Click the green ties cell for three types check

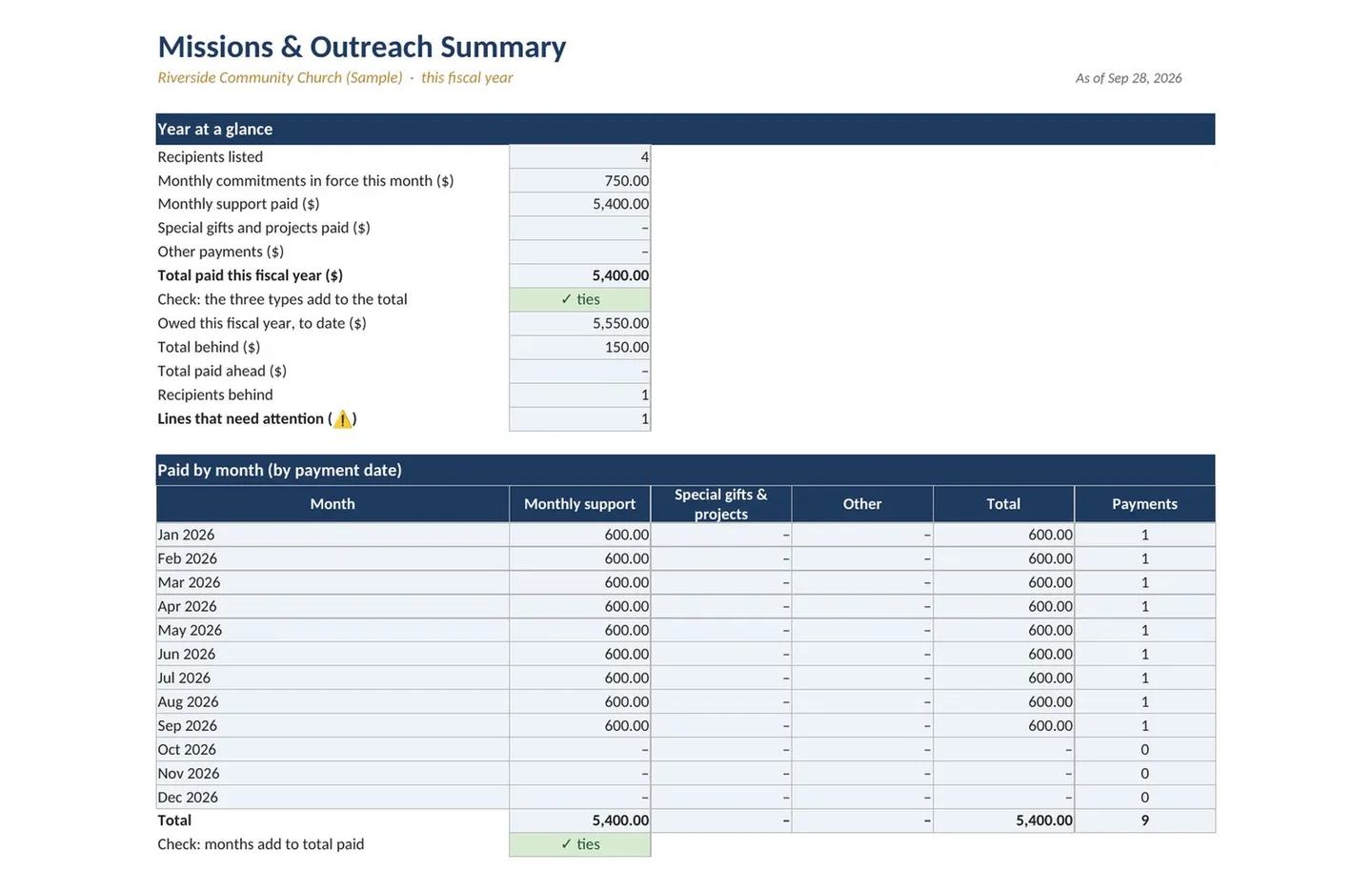coord(580,299)
